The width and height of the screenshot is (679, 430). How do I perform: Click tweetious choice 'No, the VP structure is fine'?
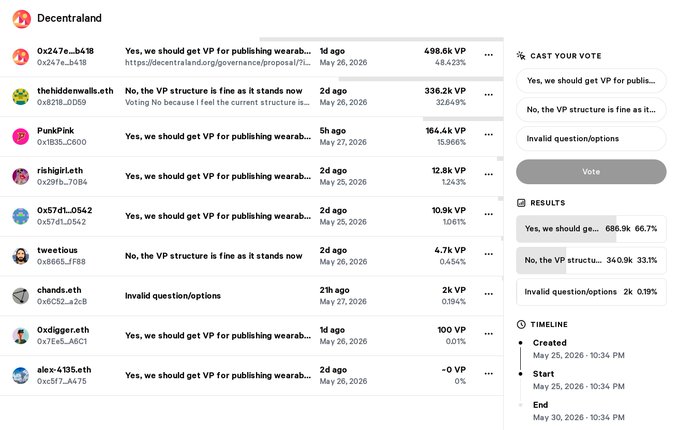(213, 256)
